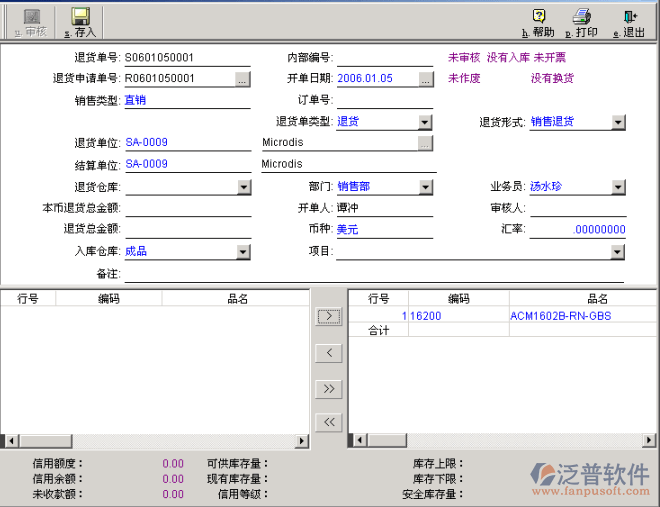Click browse button beside 退货单位 Microdis field
Viewport: 660px width, 507px height.
pyautogui.click(x=425, y=143)
